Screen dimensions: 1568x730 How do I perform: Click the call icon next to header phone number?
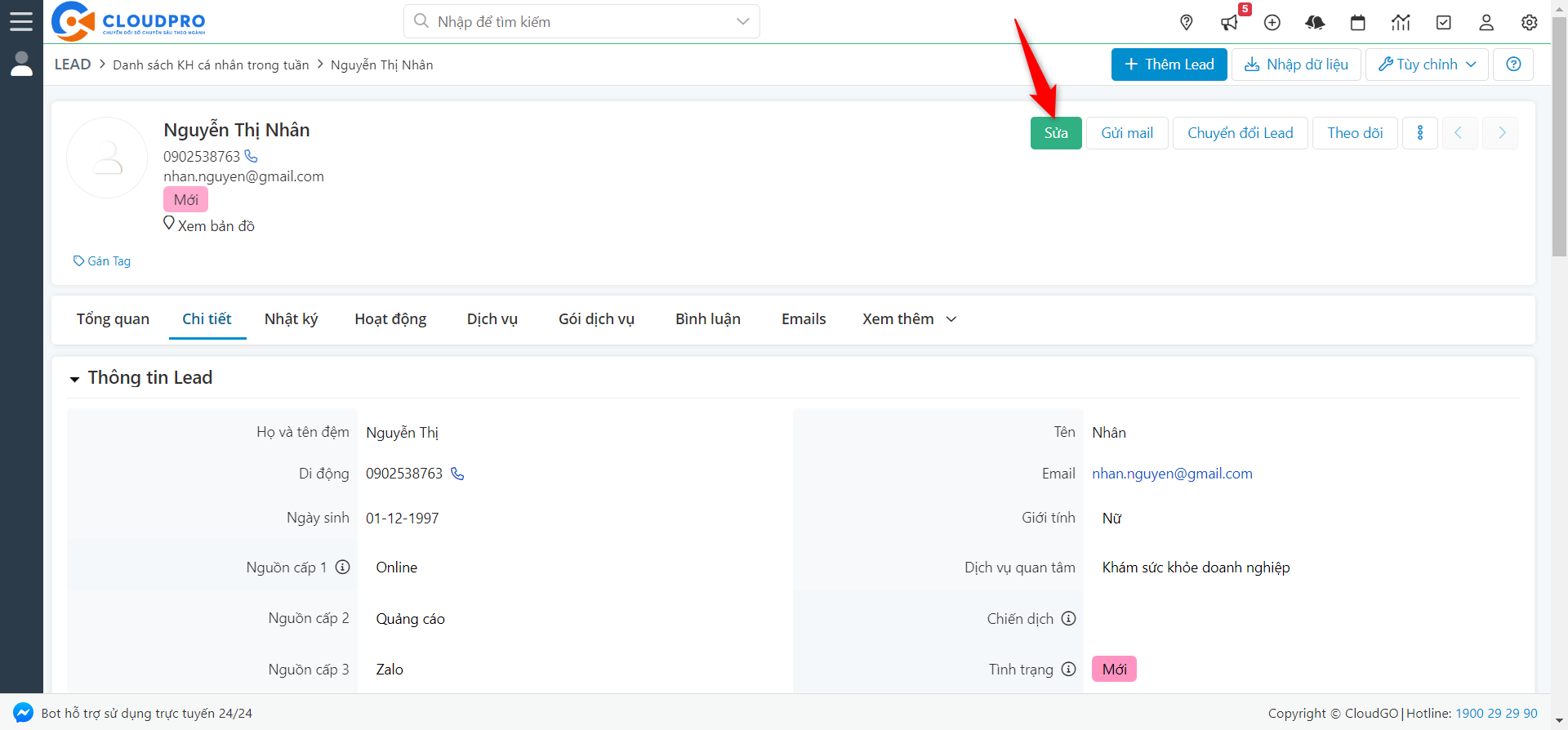point(252,156)
